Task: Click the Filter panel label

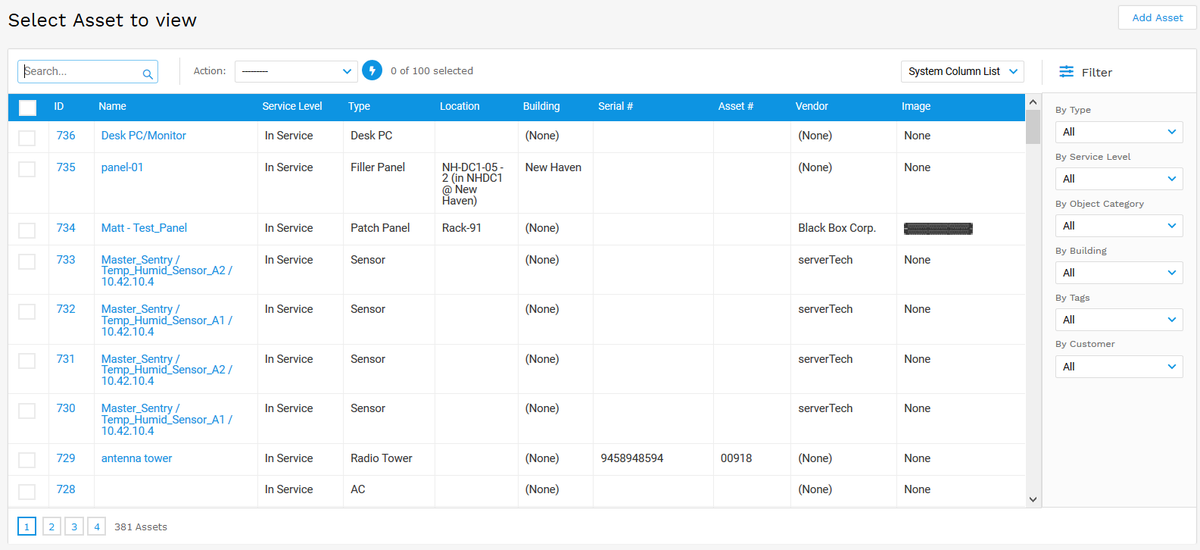Action: pos(1097,73)
